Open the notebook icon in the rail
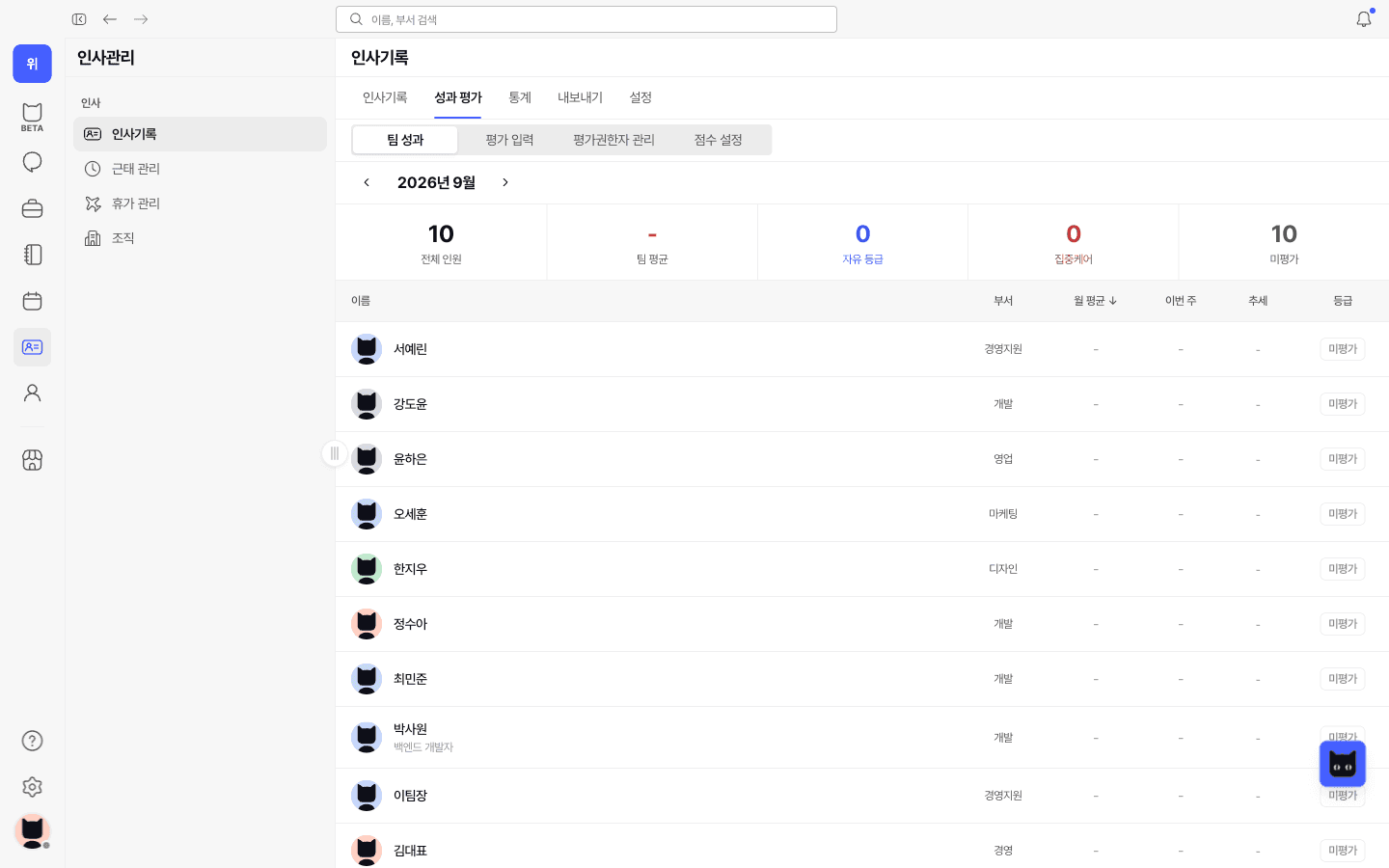The image size is (1389, 868). tap(32, 255)
